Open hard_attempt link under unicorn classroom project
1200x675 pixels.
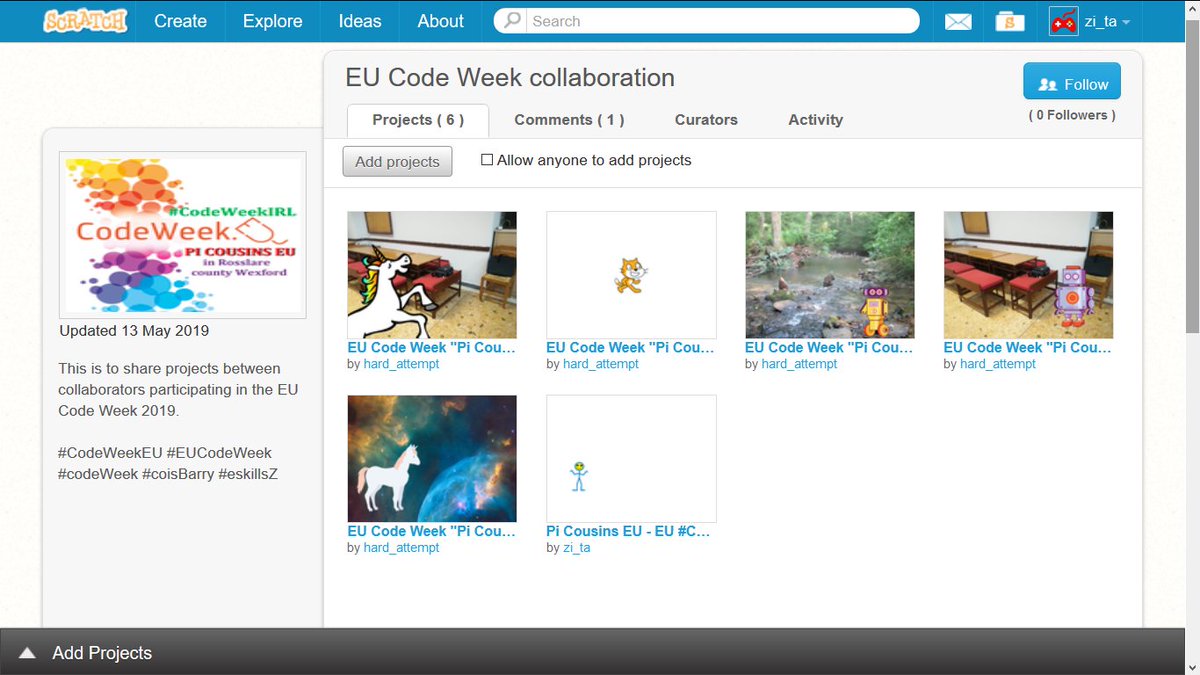[x=402, y=364]
